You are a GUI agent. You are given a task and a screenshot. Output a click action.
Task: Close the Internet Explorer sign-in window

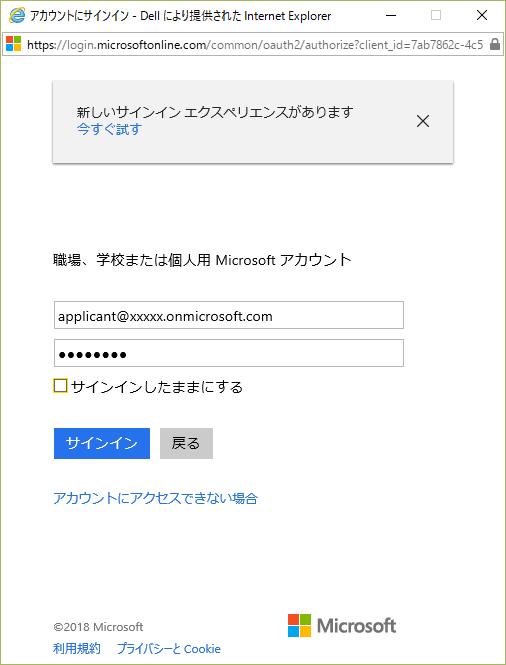tap(482, 16)
